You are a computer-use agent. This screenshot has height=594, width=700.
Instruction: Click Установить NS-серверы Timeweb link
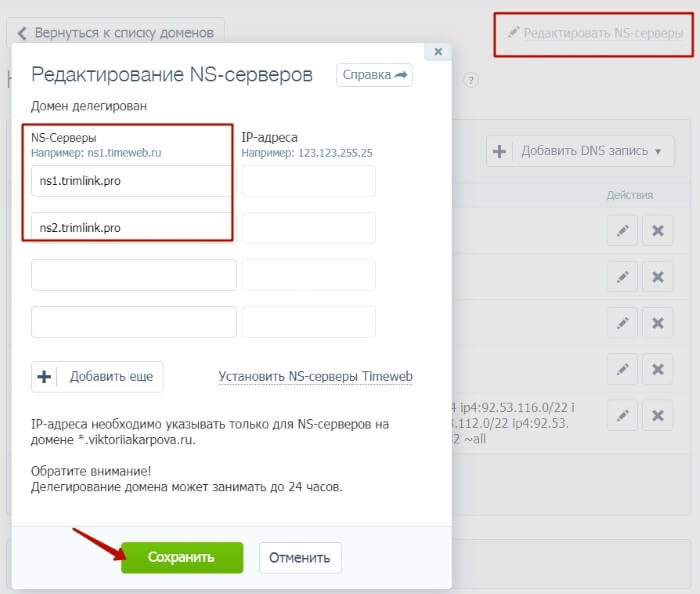315,377
